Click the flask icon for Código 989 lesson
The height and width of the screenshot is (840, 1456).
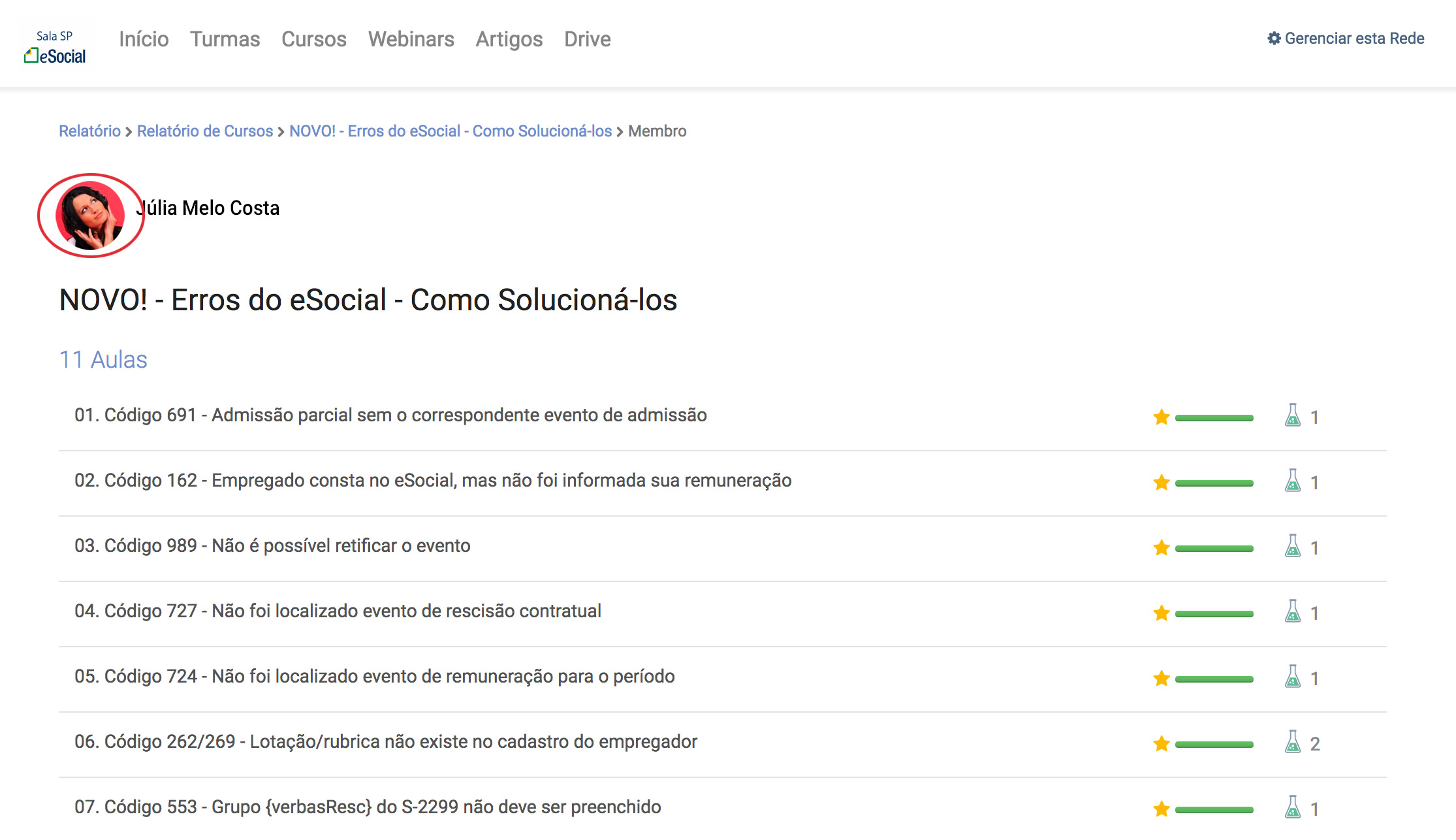click(1292, 546)
